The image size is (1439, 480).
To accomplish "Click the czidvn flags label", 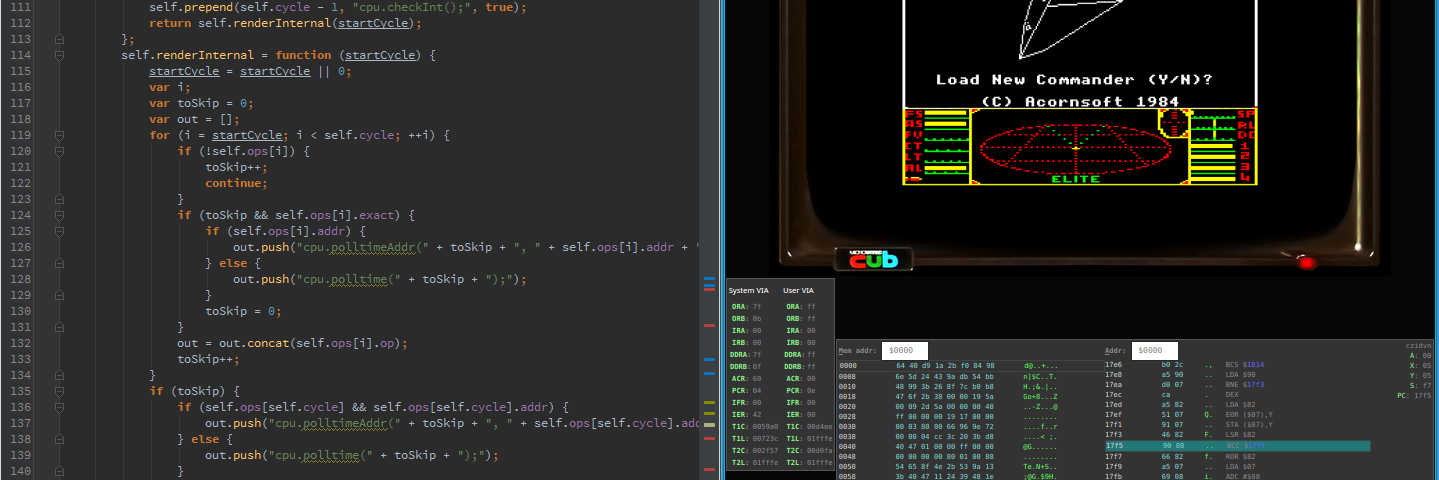I will coord(1418,345).
